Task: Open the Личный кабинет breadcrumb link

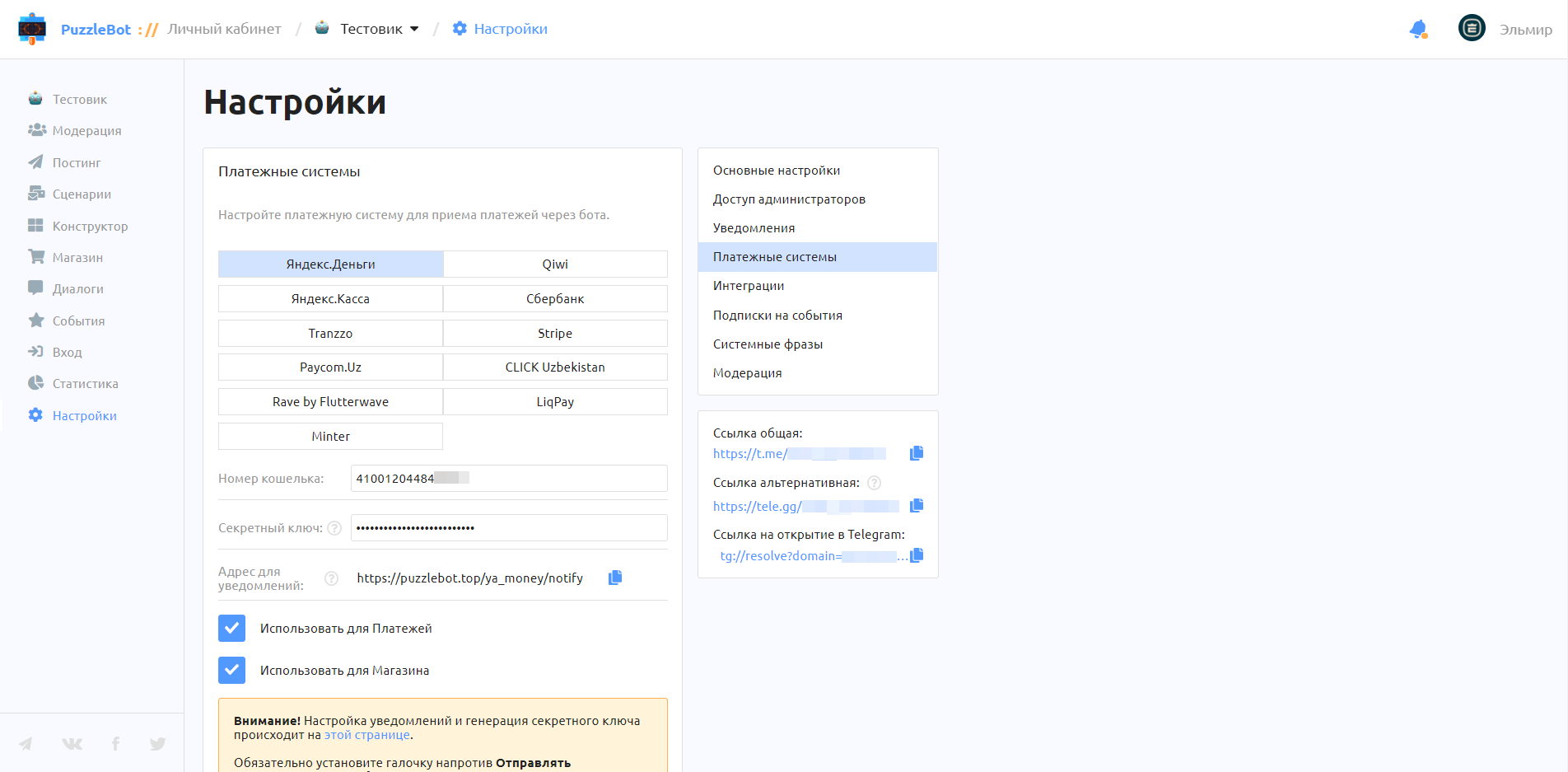Action: [224, 29]
